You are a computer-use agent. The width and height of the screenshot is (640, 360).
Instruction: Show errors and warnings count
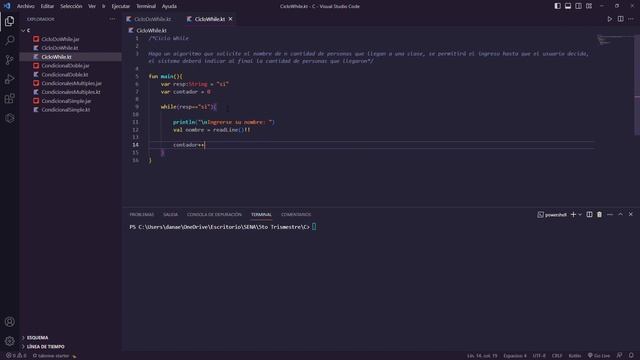point(16,356)
